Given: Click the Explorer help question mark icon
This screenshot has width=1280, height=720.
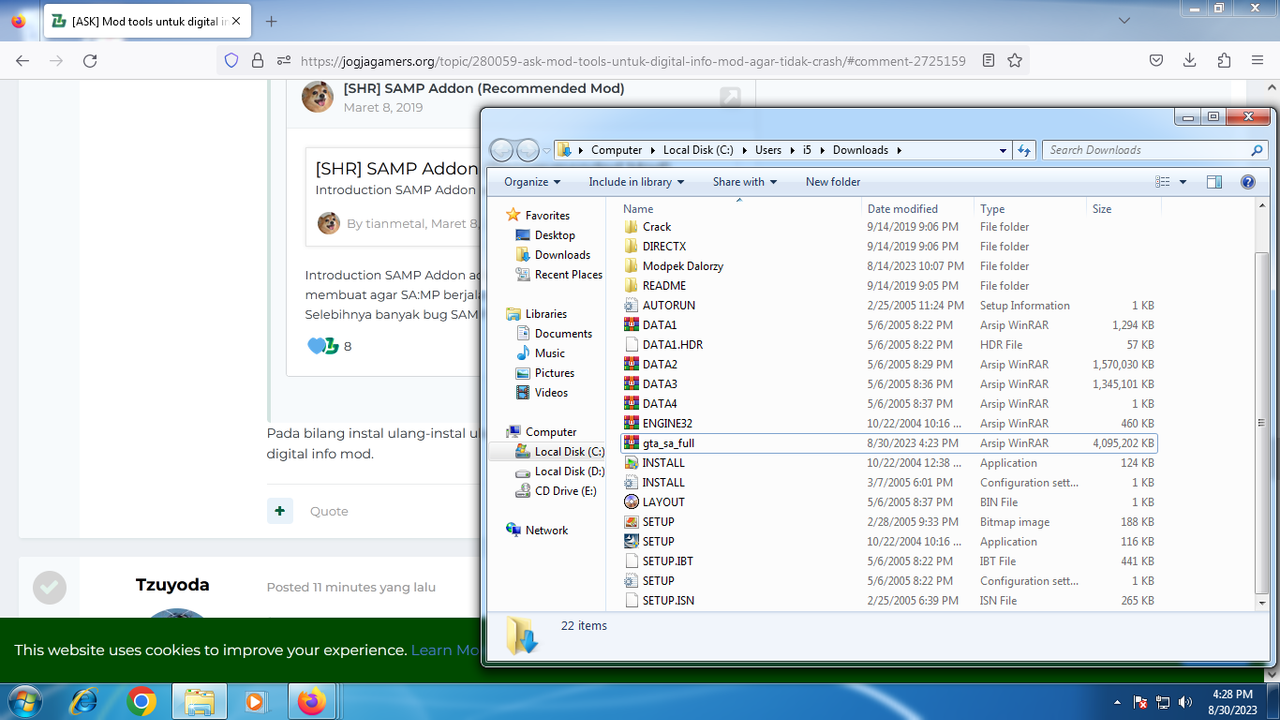Looking at the screenshot, I should 1248,182.
